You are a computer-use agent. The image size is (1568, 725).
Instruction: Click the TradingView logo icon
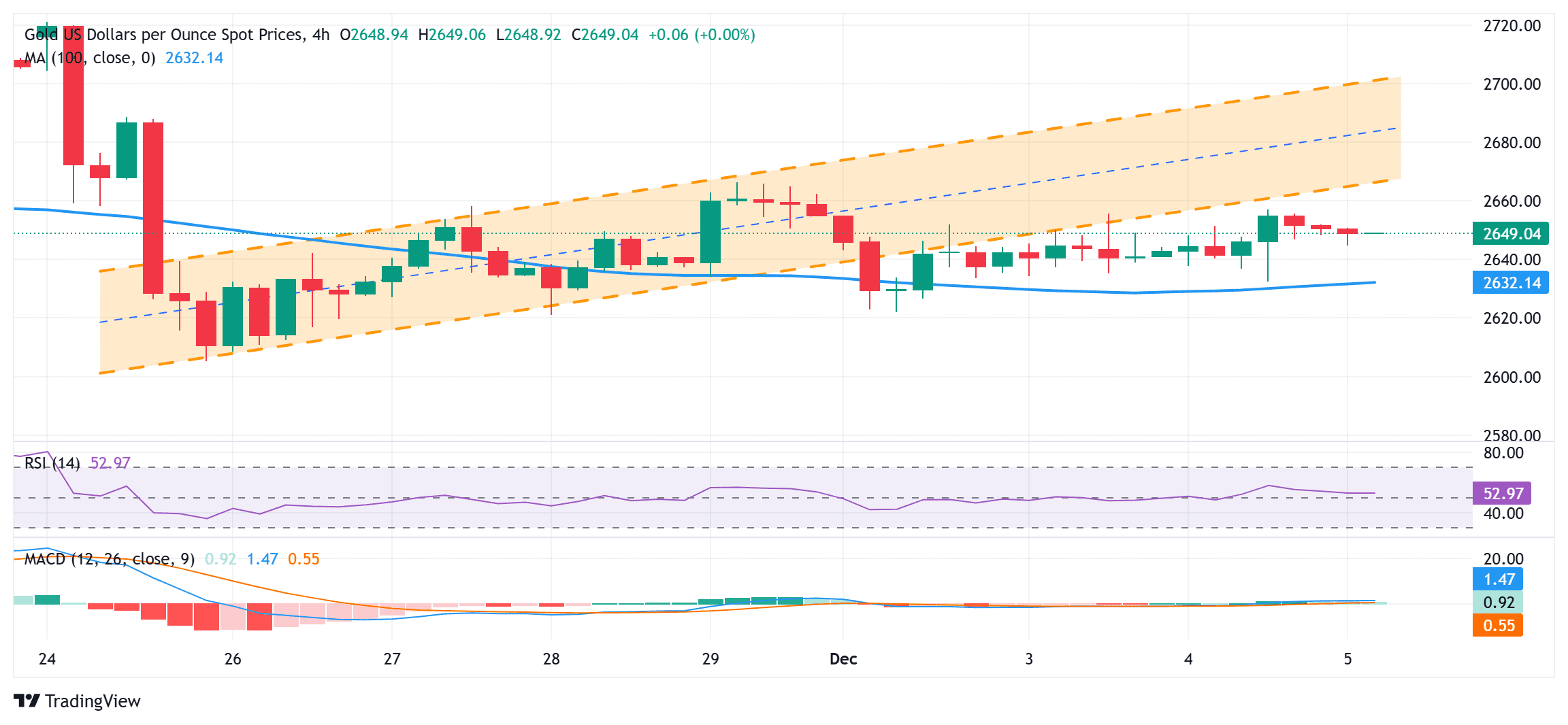click(x=27, y=701)
